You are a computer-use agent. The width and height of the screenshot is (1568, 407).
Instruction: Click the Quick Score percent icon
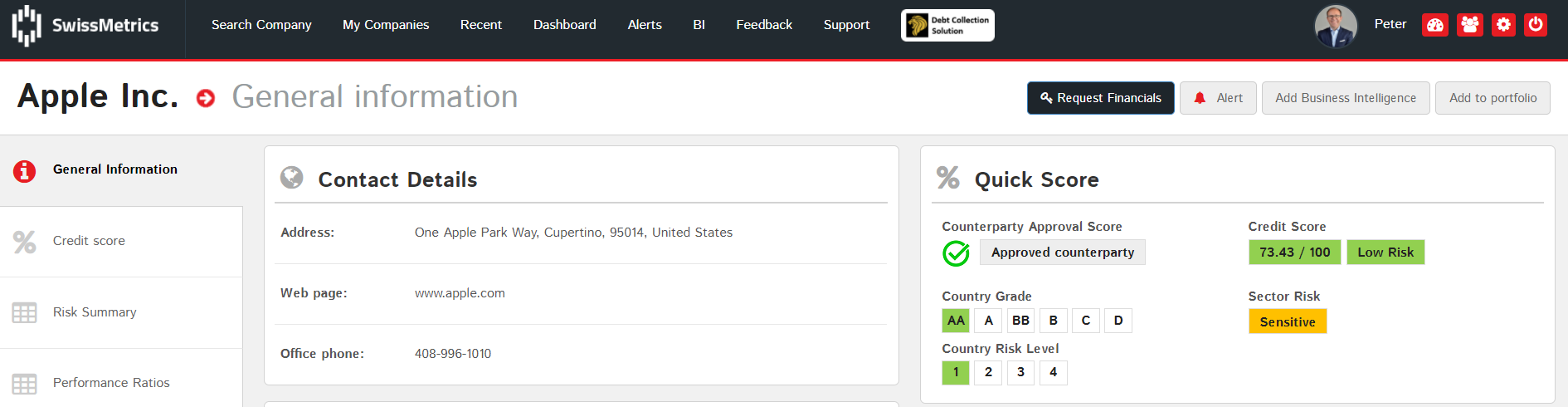[948, 178]
